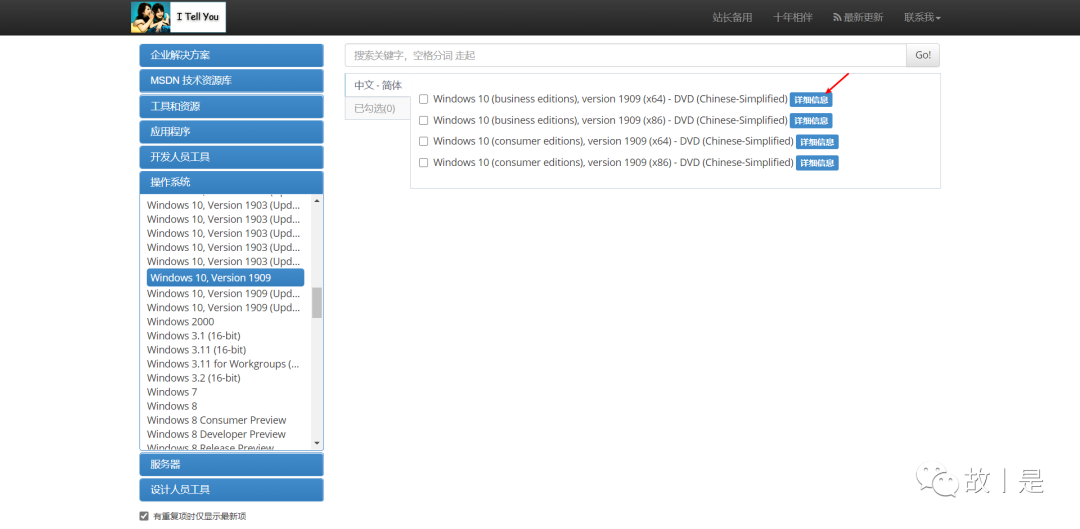This screenshot has width=1080, height=529.
Task: Switch to the 中文 - 简体 tab
Action: [x=378, y=85]
